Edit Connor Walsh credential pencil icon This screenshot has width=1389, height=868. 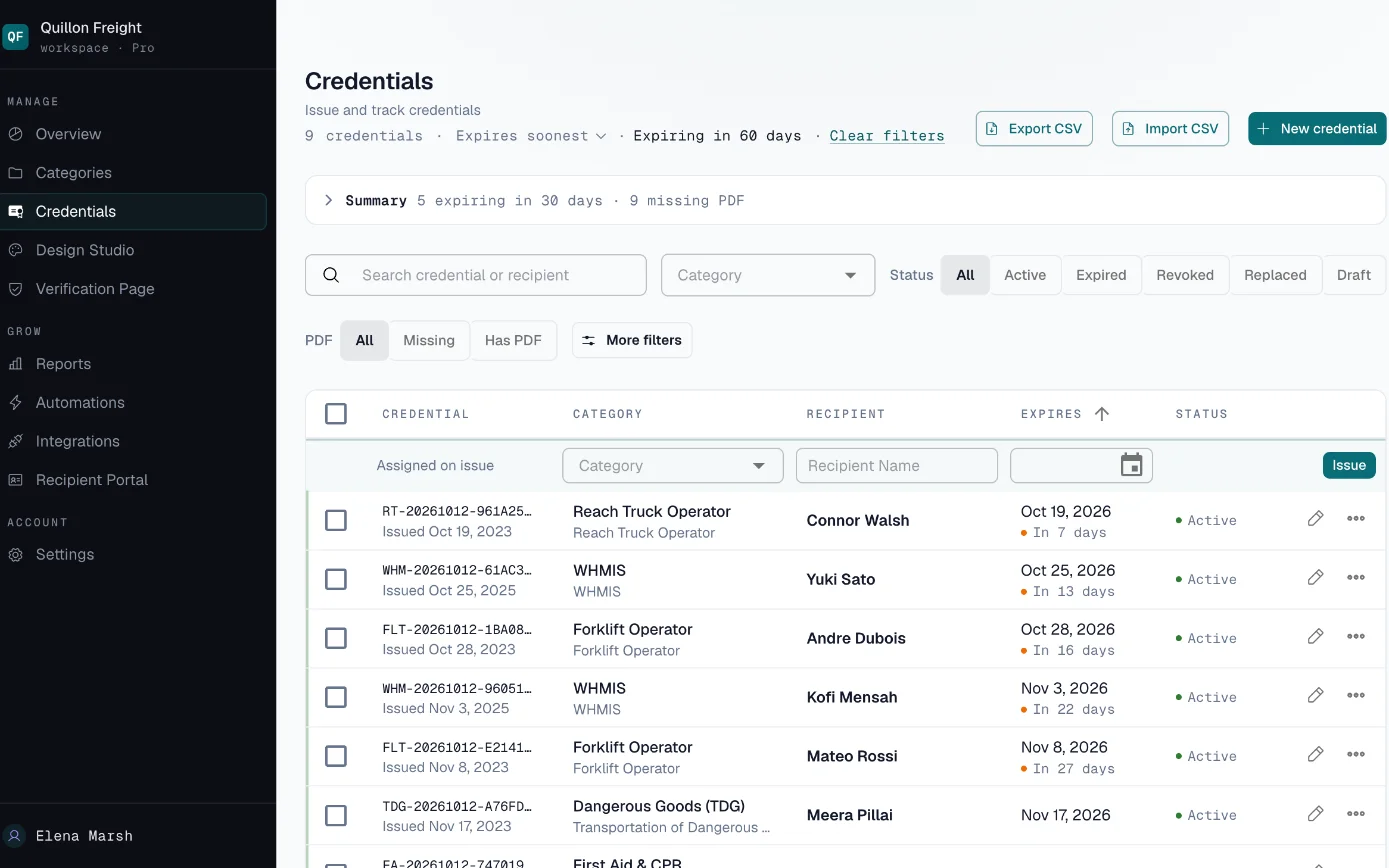click(x=1315, y=518)
